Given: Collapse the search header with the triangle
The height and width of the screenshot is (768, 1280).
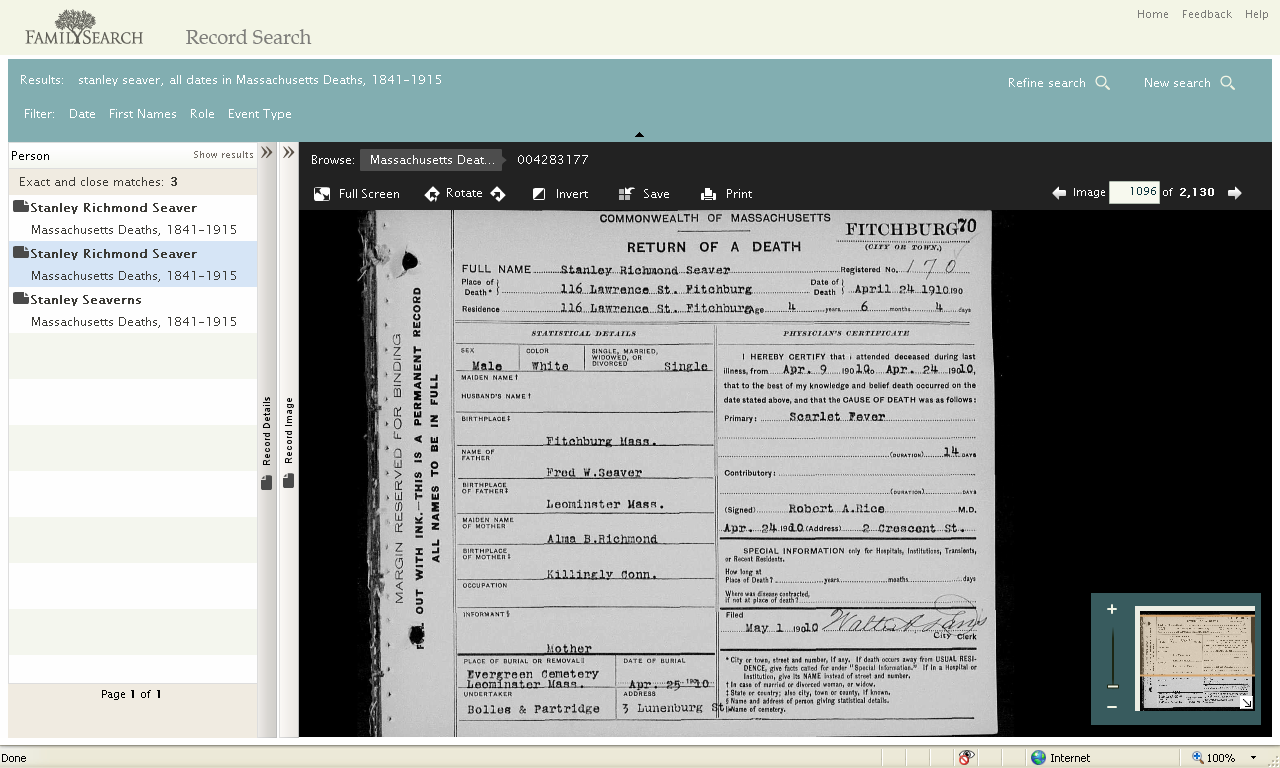Looking at the screenshot, I should point(639,135).
